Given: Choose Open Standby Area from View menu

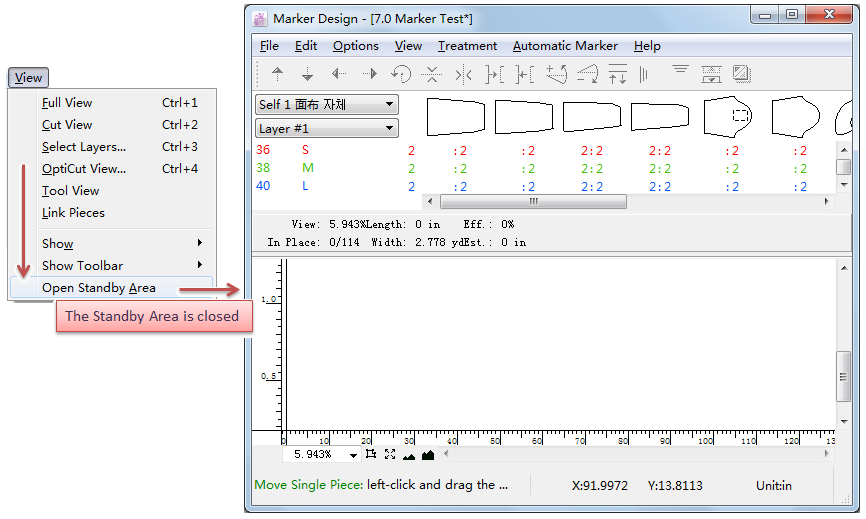Looking at the screenshot, I should 98,288.
